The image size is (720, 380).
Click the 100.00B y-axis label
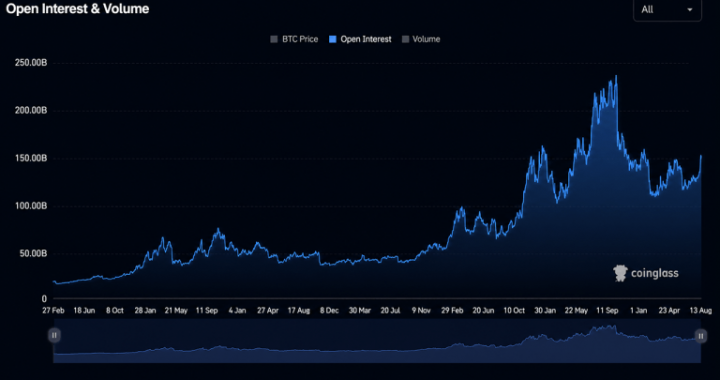pos(31,206)
